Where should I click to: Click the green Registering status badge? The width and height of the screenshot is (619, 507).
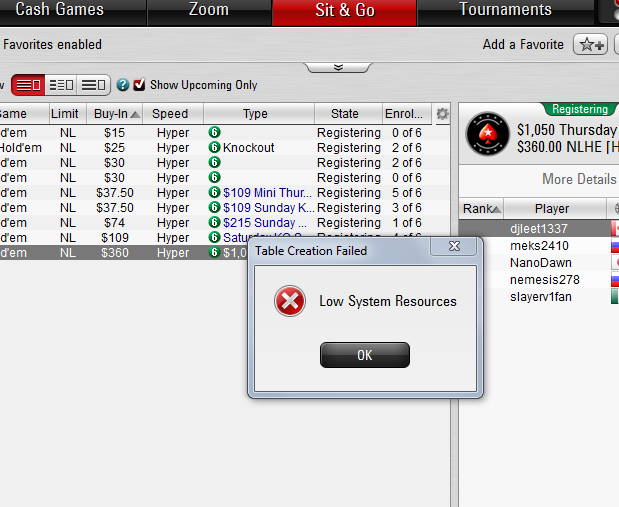580,109
